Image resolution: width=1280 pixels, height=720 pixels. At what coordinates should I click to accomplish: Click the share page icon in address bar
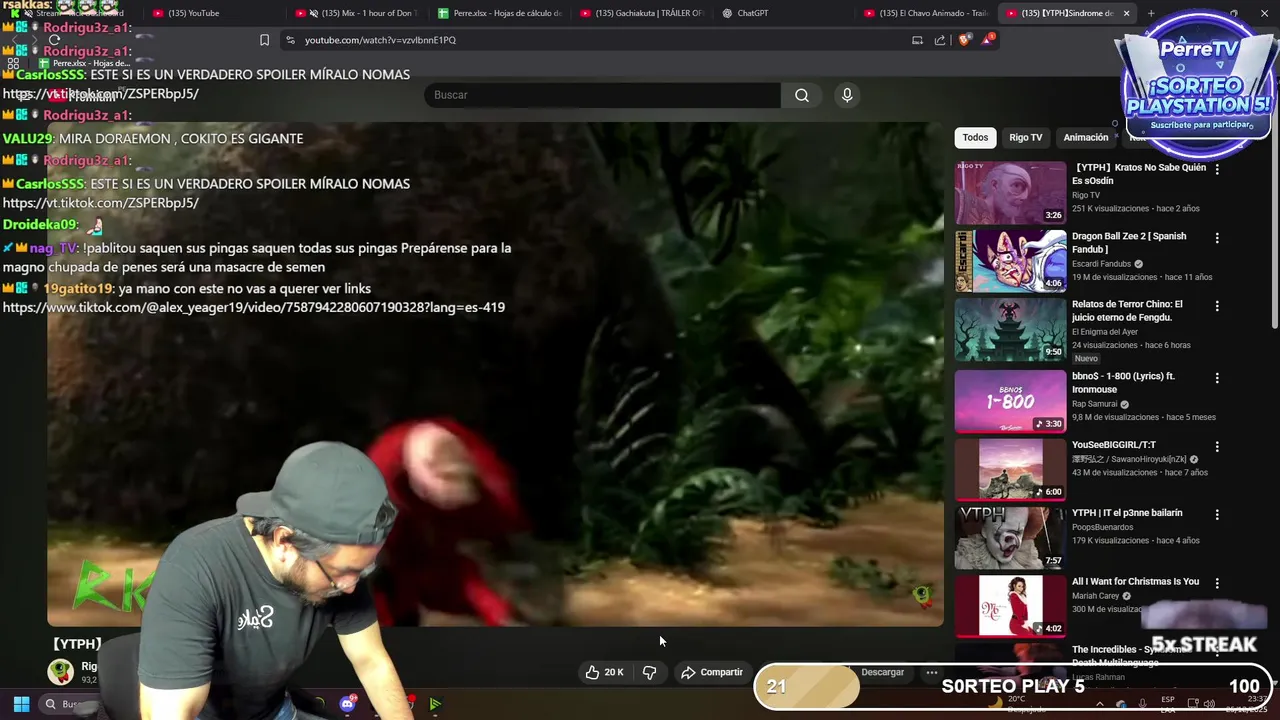940,40
